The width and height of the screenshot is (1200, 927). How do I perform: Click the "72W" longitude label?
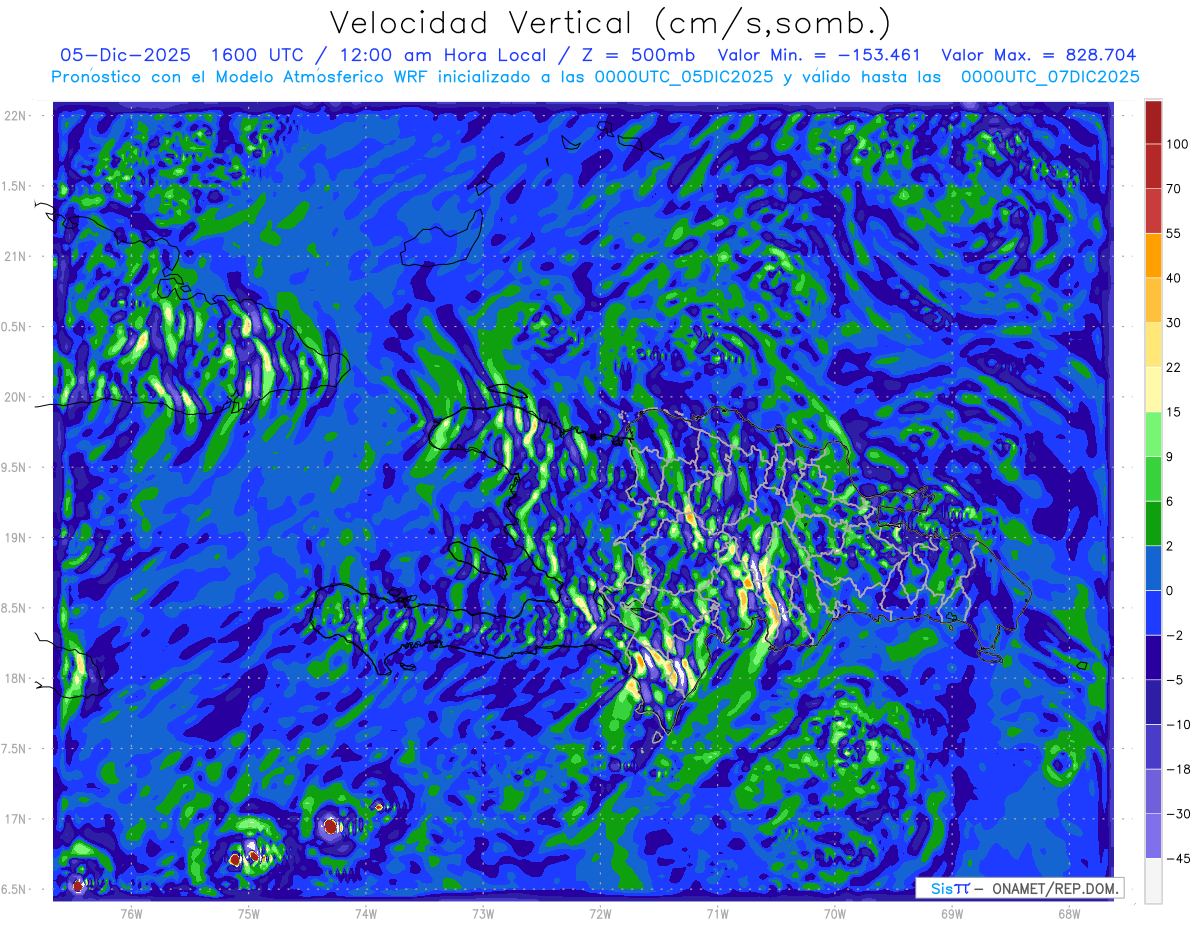[x=600, y=913]
